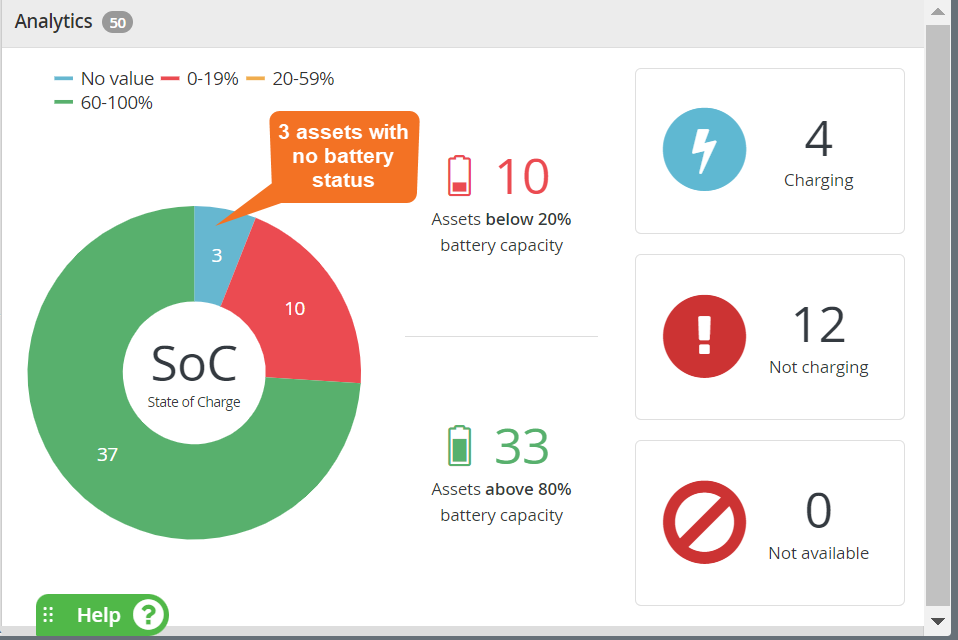This screenshot has width=958, height=640.
Task: Toggle the 0-19% legend series
Action: tap(200, 79)
